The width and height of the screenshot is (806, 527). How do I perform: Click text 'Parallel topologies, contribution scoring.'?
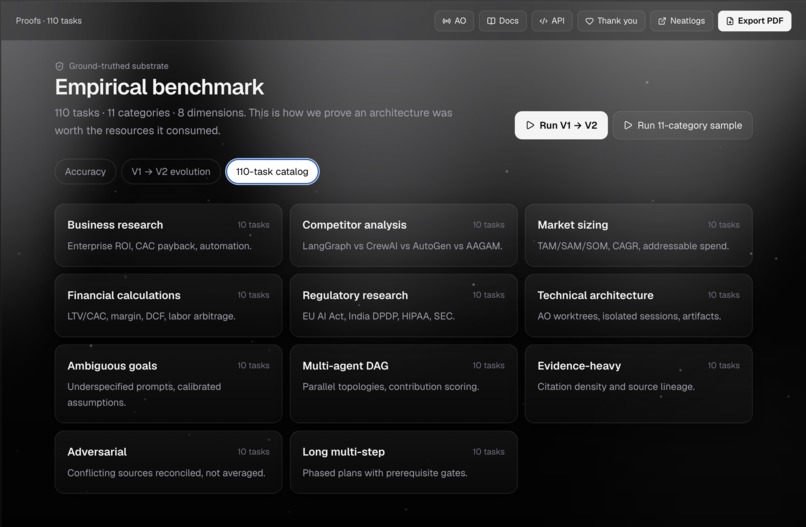click(391, 387)
